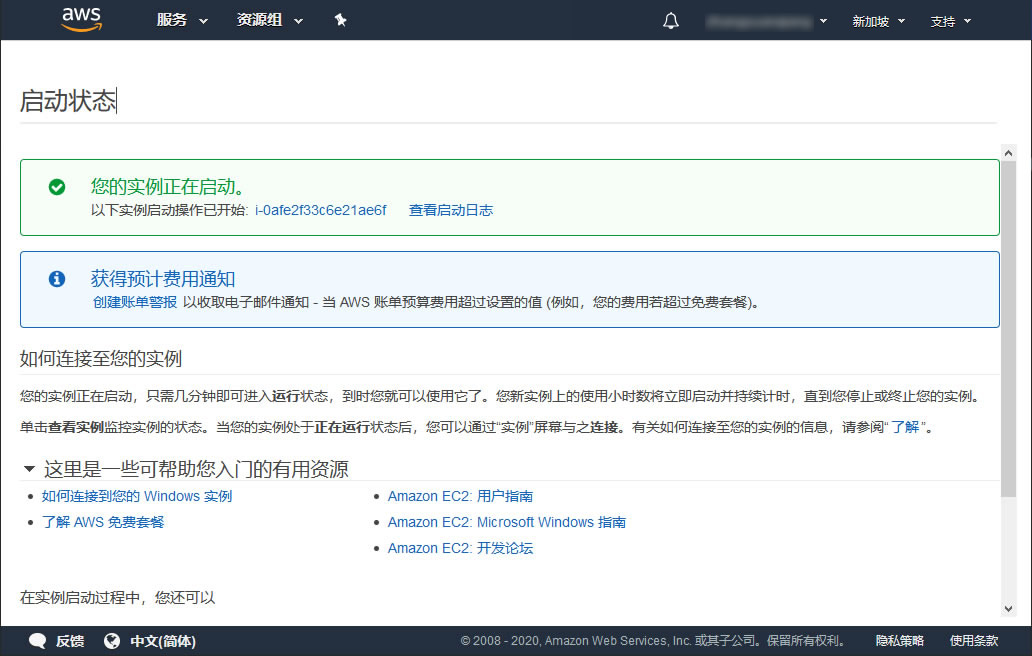Click the blue info icon in cost notice

[x=57, y=279]
